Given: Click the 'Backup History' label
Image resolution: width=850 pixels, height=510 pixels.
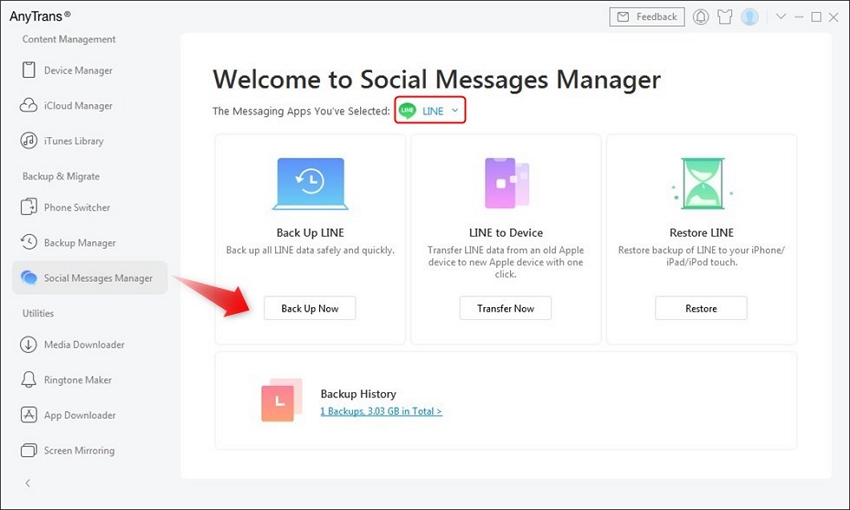Looking at the screenshot, I should 358,394.
